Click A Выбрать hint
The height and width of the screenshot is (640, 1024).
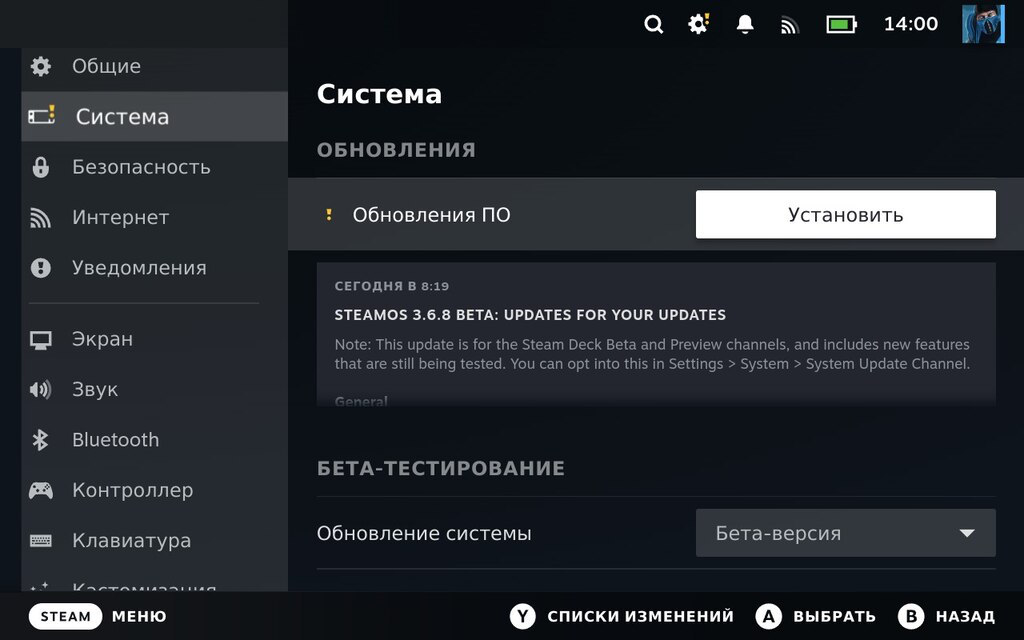point(816,616)
